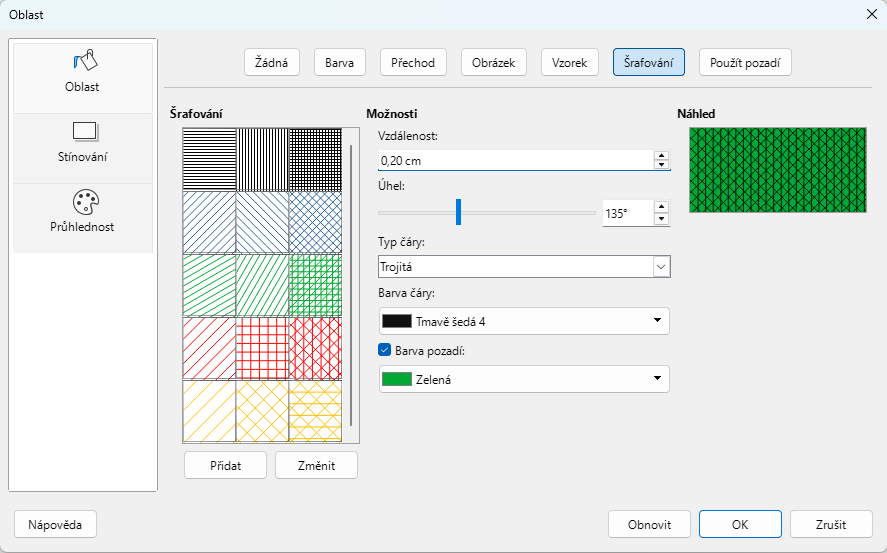Viewport: 887px width, 553px height.
Task: Increase Vzdálenost with the up arrow
Action: click(661, 155)
